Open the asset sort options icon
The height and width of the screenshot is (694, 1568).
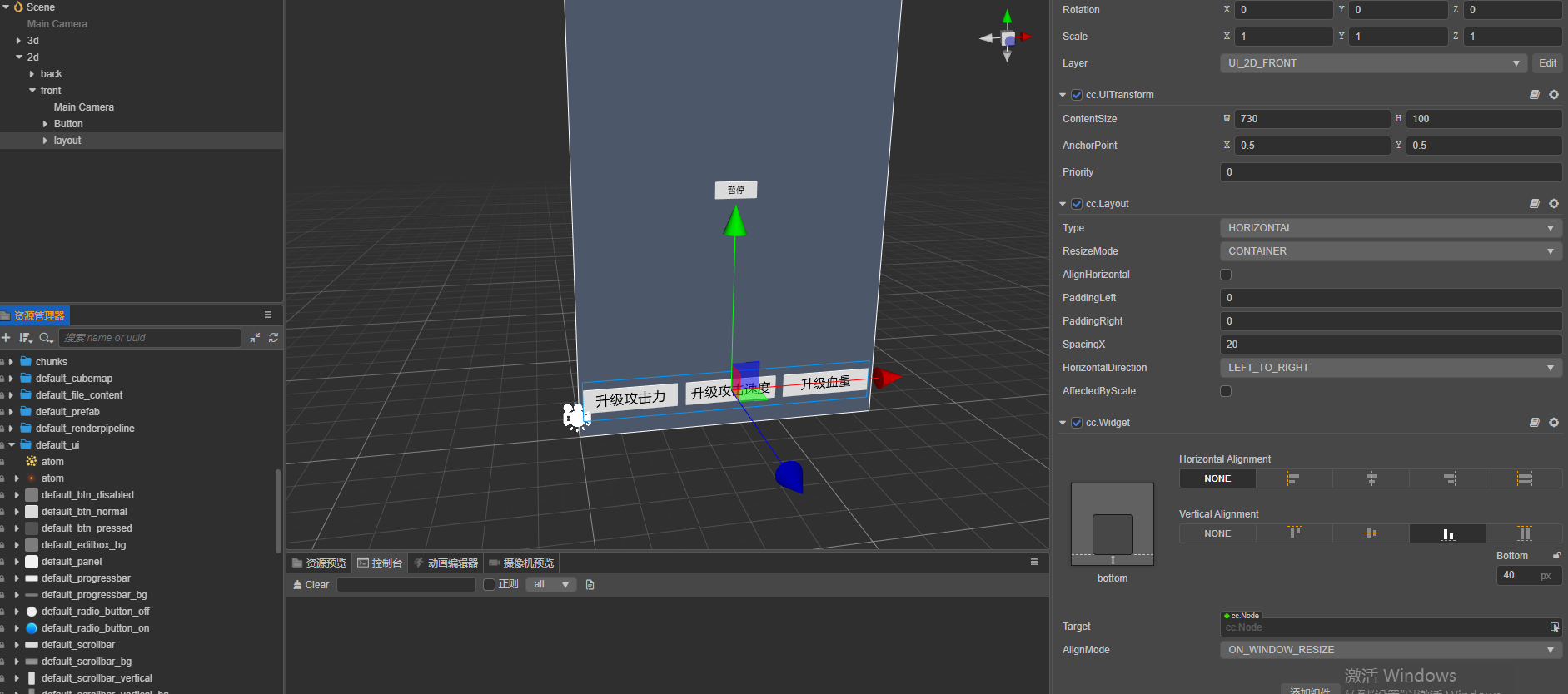(26, 338)
